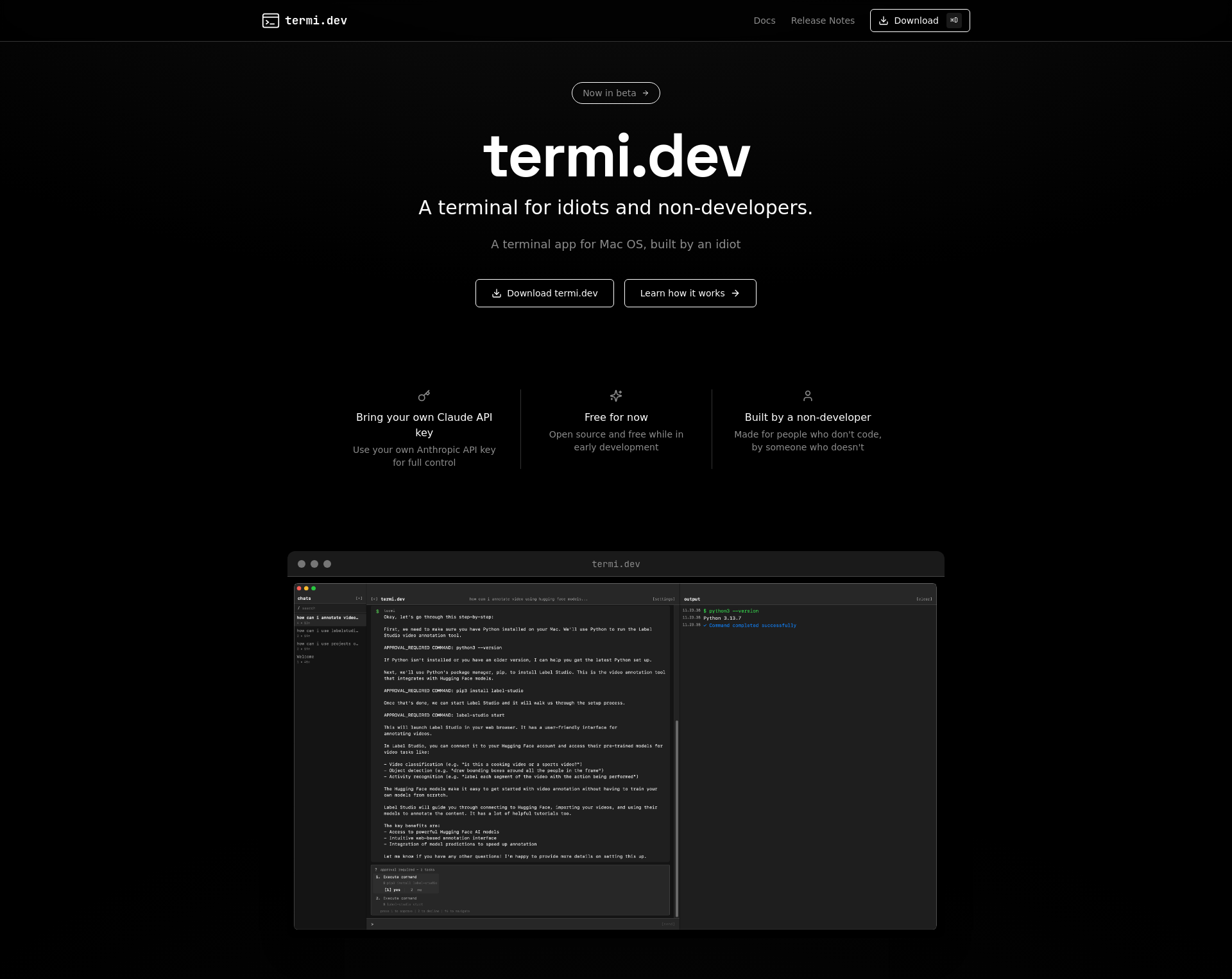Click the key icon above Claude API heading
The width and height of the screenshot is (1232, 979).
tap(424, 396)
